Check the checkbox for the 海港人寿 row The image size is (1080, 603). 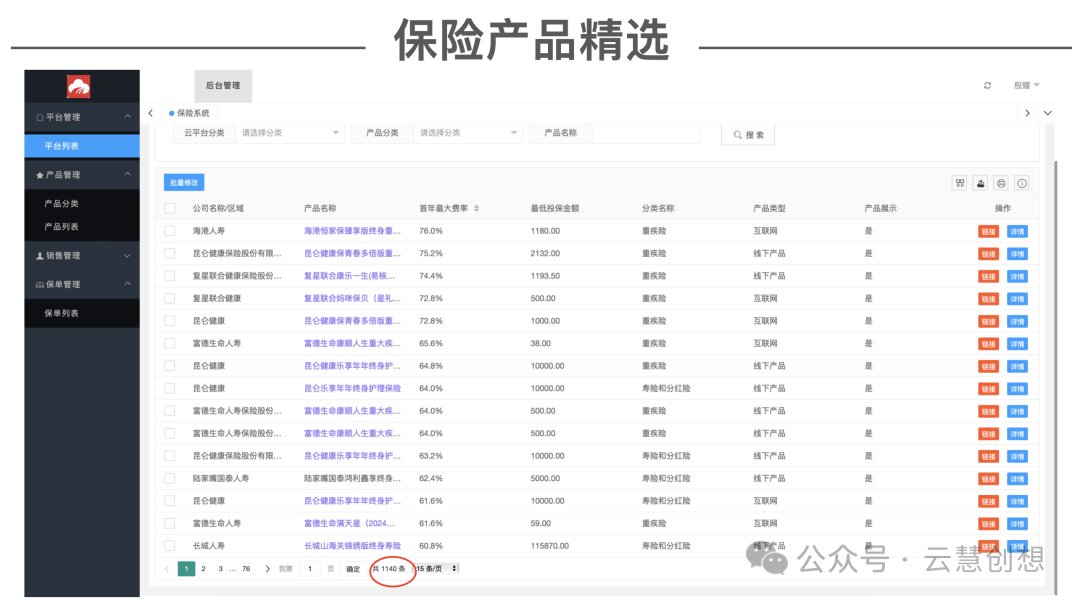[x=169, y=230]
